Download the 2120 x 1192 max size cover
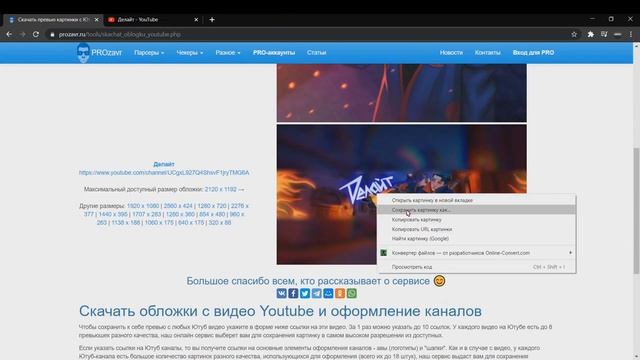The image size is (640, 360). coord(221,189)
